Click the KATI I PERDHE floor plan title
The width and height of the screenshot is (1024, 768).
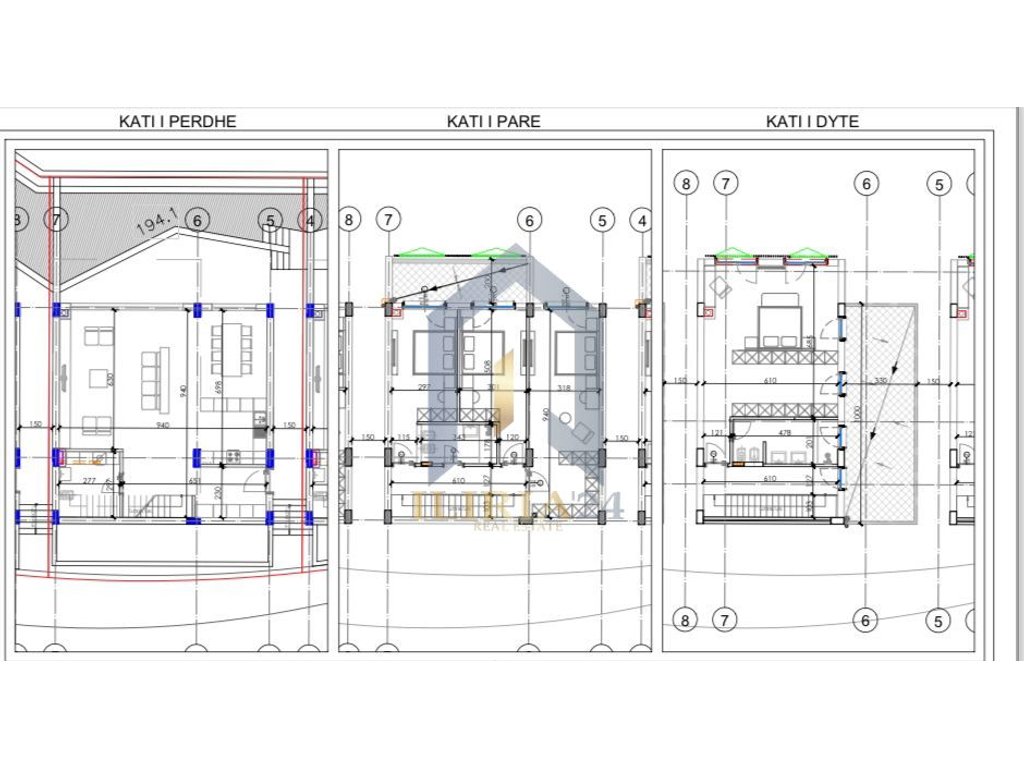[x=177, y=122]
